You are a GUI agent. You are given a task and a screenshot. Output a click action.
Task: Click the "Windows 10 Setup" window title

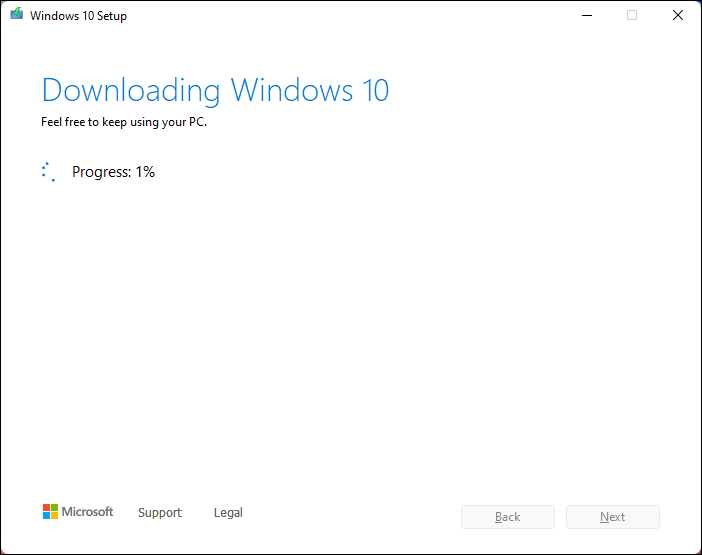[x=78, y=16]
